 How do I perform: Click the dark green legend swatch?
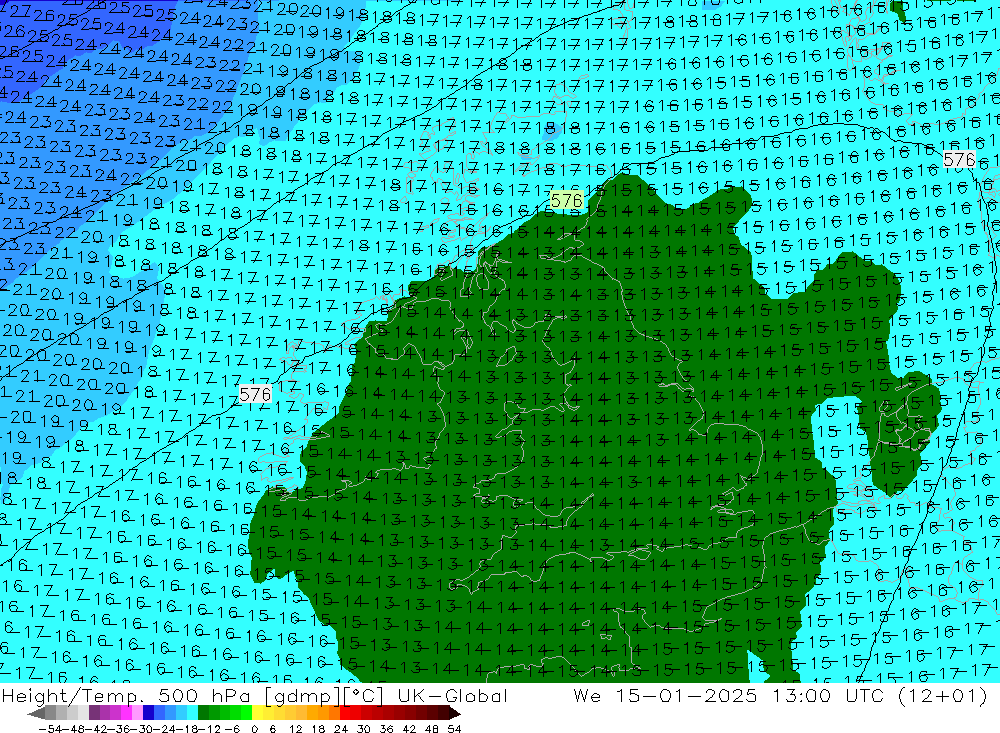pos(203,713)
